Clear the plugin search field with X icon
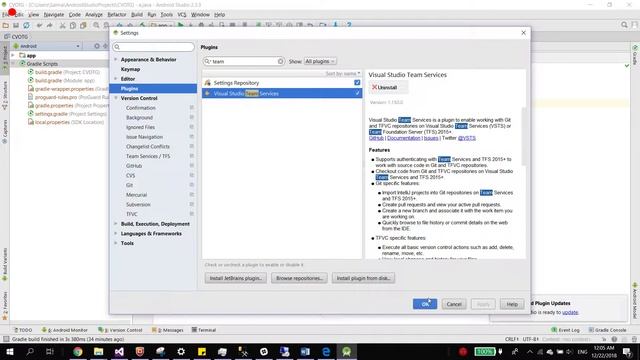 coord(280,61)
